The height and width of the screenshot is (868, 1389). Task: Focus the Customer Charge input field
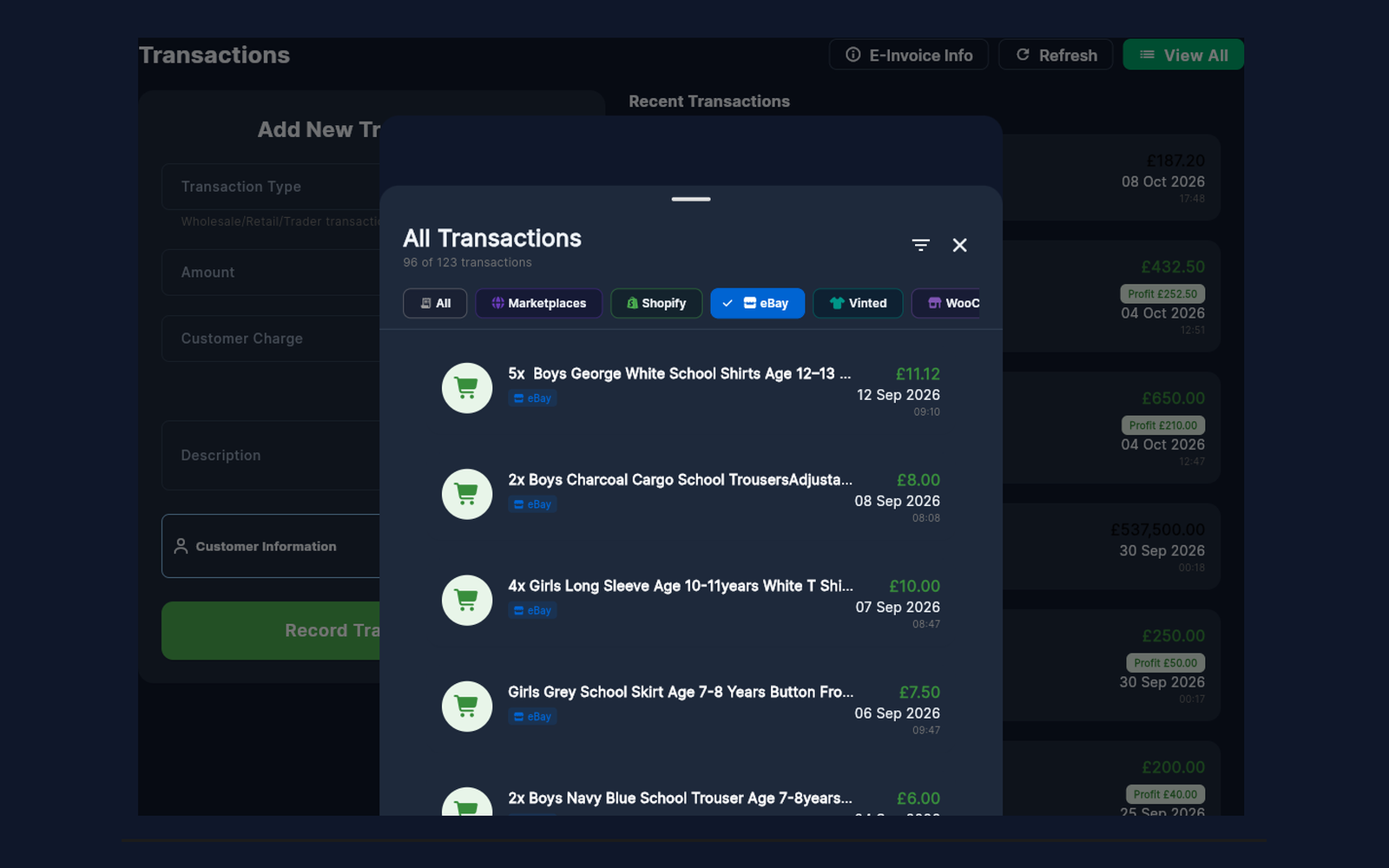pos(271,339)
